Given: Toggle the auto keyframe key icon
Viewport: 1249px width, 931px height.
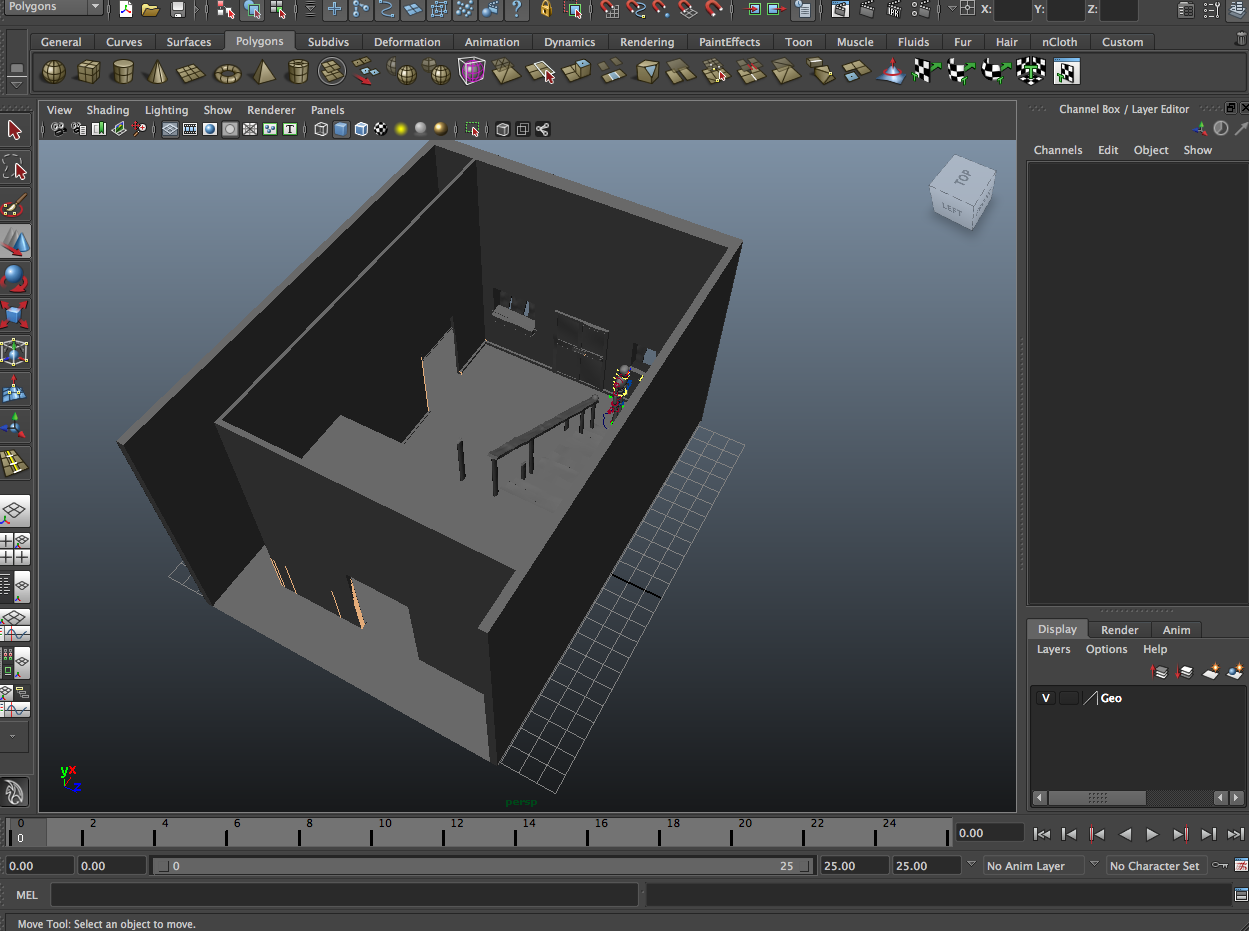Looking at the screenshot, I should [1219, 865].
